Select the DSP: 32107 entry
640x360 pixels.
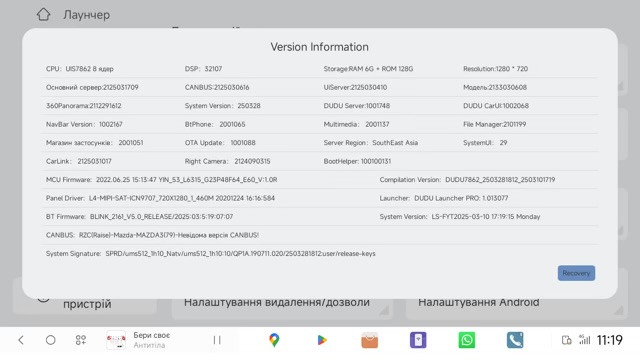(x=203, y=69)
